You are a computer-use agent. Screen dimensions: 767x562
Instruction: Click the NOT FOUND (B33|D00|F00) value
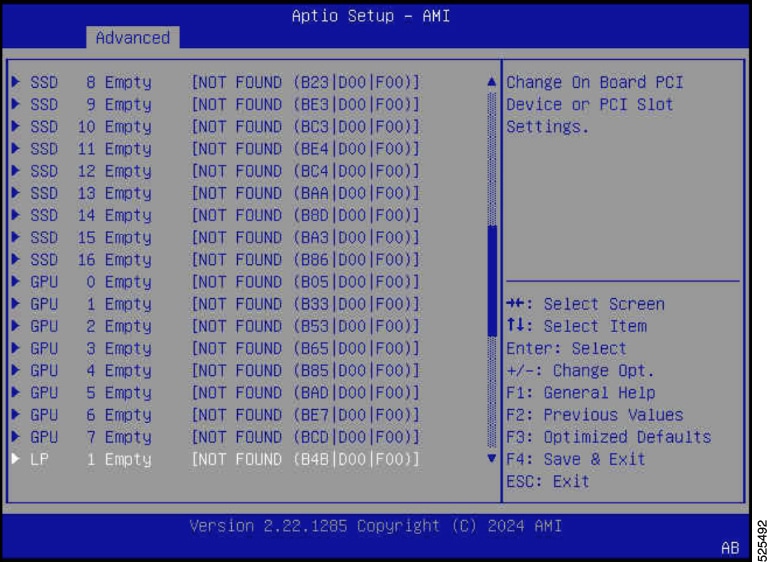click(x=306, y=304)
